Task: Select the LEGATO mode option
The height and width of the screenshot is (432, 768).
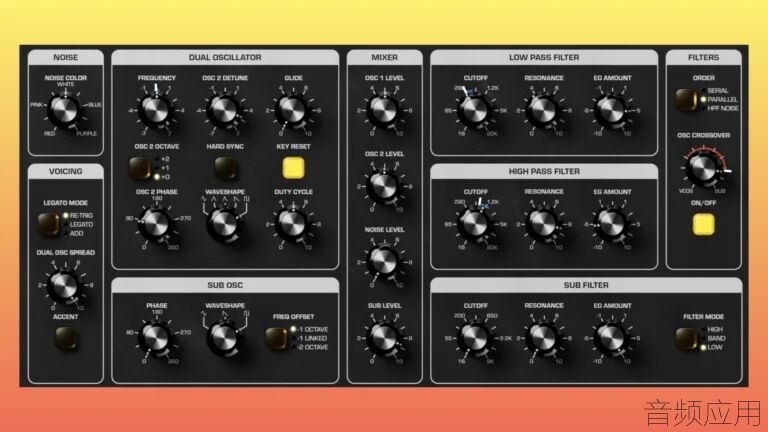Action: (78, 224)
